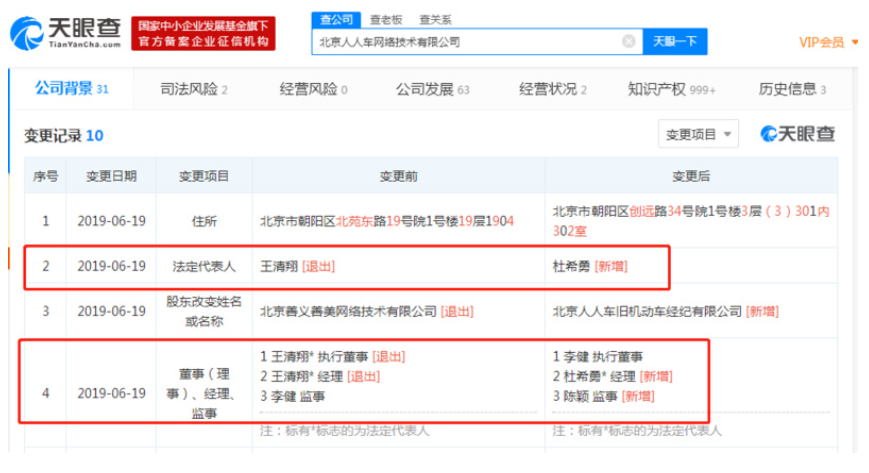The height and width of the screenshot is (473, 869).
Task: Open the 王清翔 name in row 2
Action: pyautogui.click(x=279, y=266)
